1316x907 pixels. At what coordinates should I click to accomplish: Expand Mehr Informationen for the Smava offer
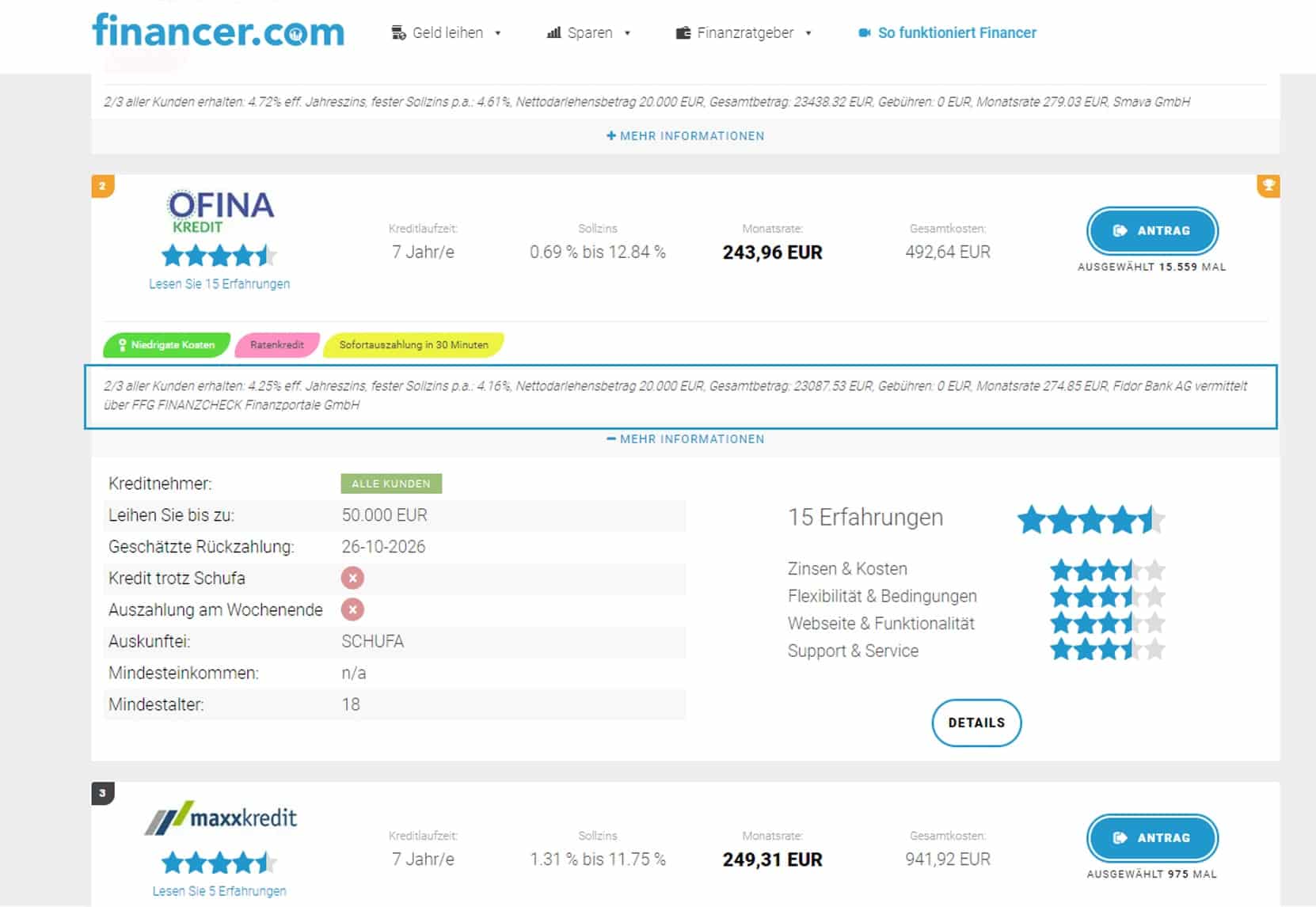pos(685,136)
